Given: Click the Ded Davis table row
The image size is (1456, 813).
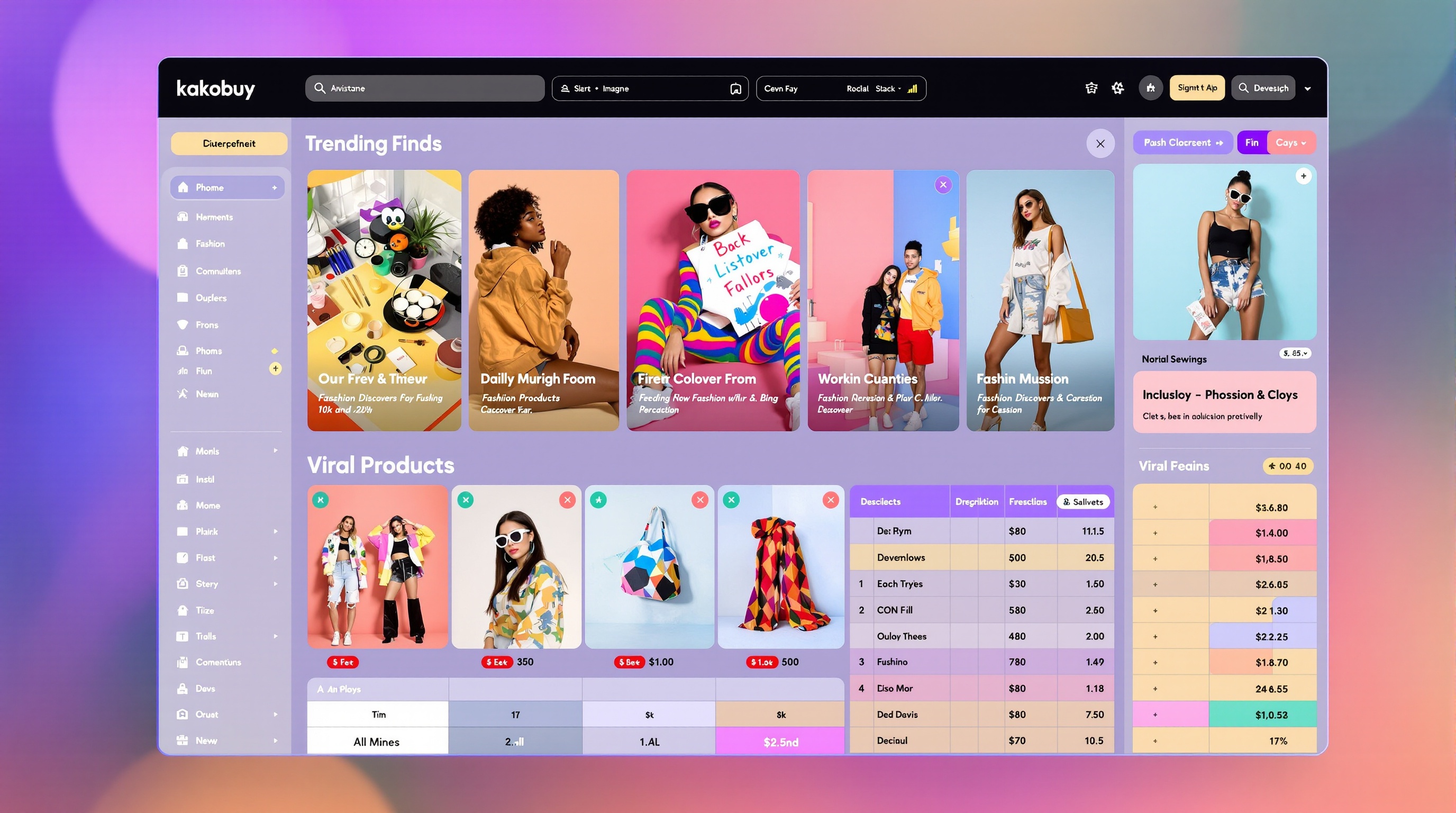Looking at the screenshot, I should click(982, 714).
